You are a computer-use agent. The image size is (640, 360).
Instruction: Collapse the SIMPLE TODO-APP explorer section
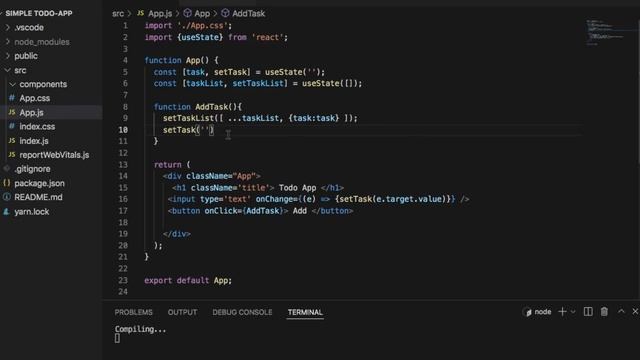2,13
